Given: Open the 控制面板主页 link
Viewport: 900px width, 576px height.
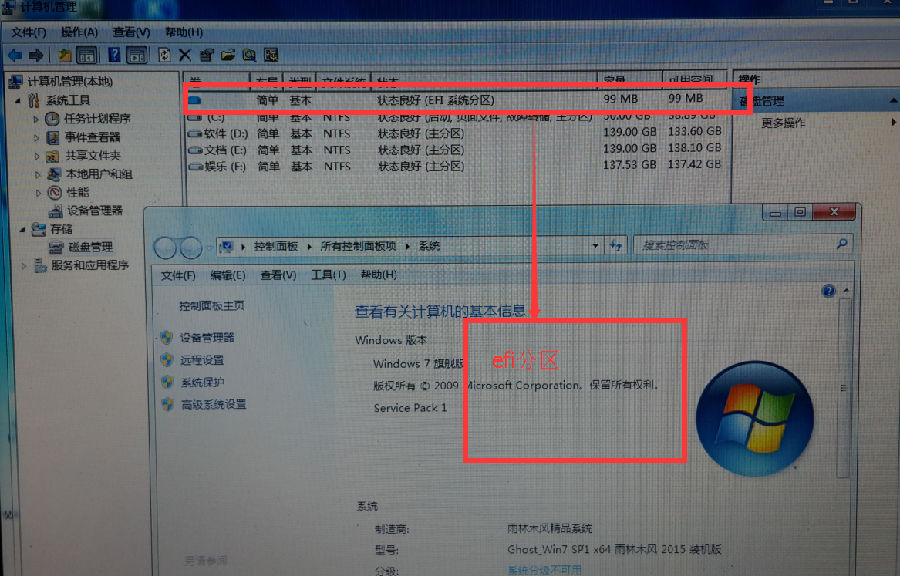Looking at the screenshot, I should [x=212, y=306].
